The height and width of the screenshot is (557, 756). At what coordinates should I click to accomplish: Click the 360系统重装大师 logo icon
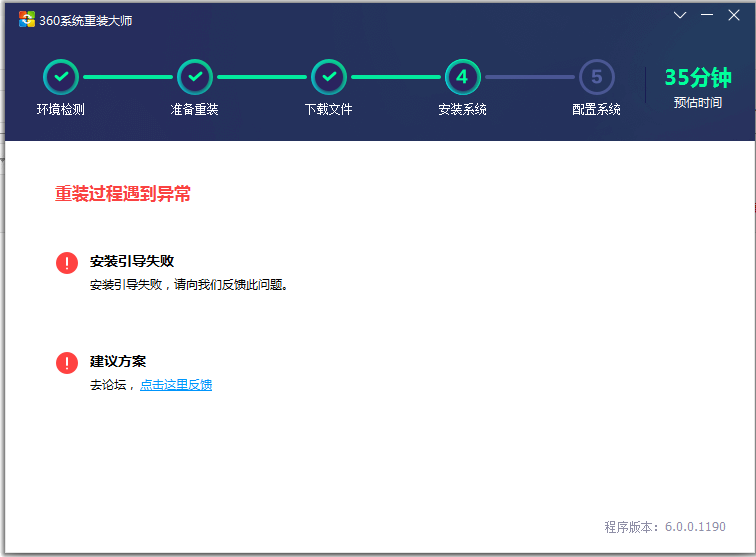pyautogui.click(x=27, y=19)
